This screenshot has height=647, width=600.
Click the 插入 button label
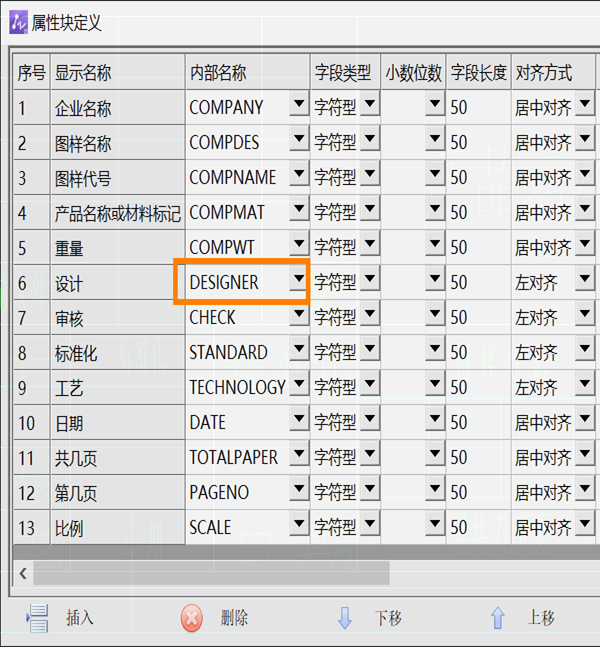(80, 618)
